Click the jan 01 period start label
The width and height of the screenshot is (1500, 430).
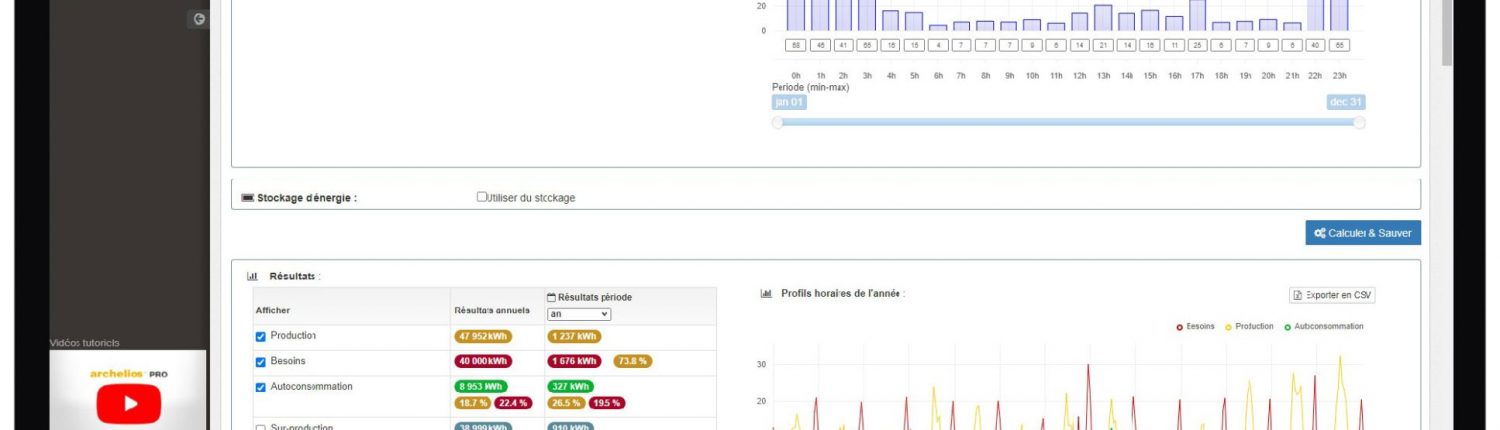(789, 102)
